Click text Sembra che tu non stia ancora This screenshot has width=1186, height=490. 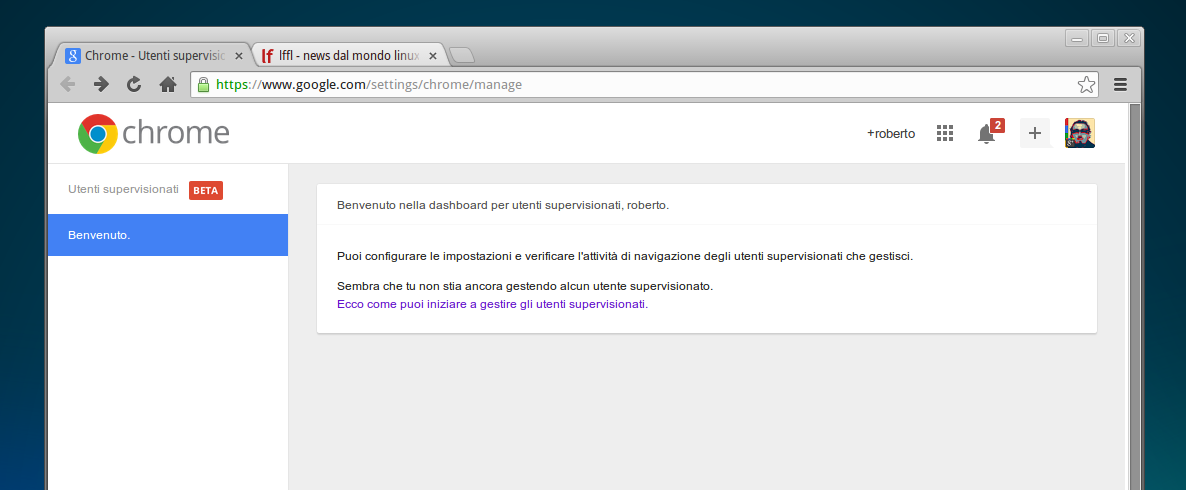(x=525, y=287)
